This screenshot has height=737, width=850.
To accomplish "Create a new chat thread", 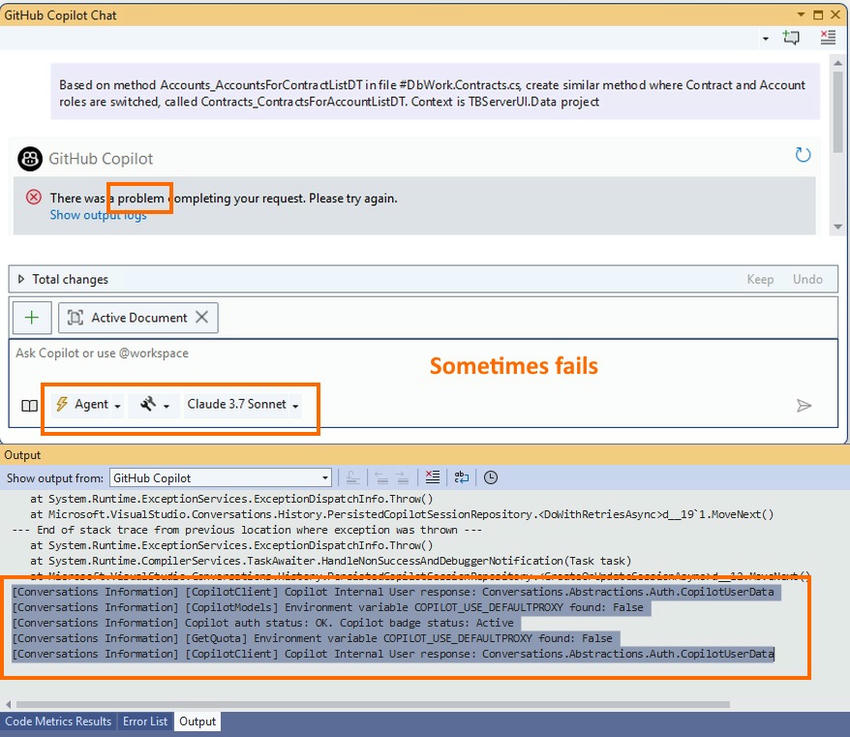I will (x=791, y=38).
